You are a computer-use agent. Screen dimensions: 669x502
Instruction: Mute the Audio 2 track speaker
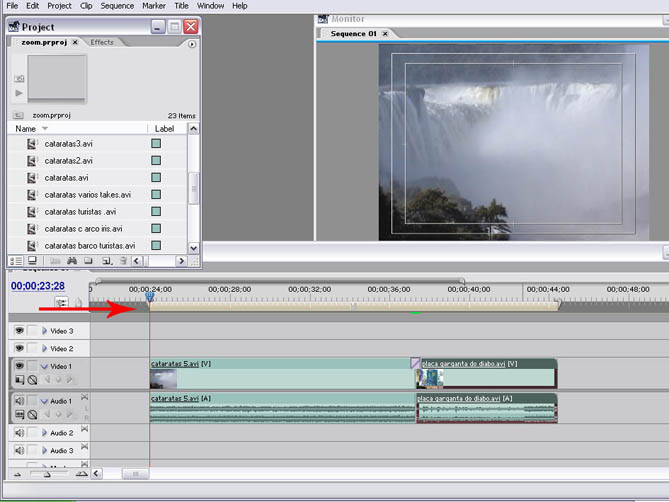19,433
